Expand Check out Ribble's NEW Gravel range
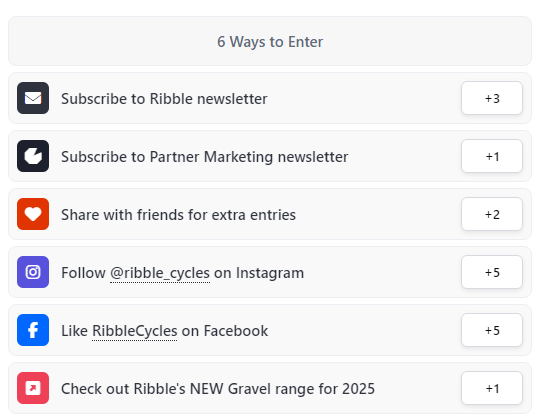Viewport: 540px width, 420px height. pyautogui.click(x=270, y=388)
